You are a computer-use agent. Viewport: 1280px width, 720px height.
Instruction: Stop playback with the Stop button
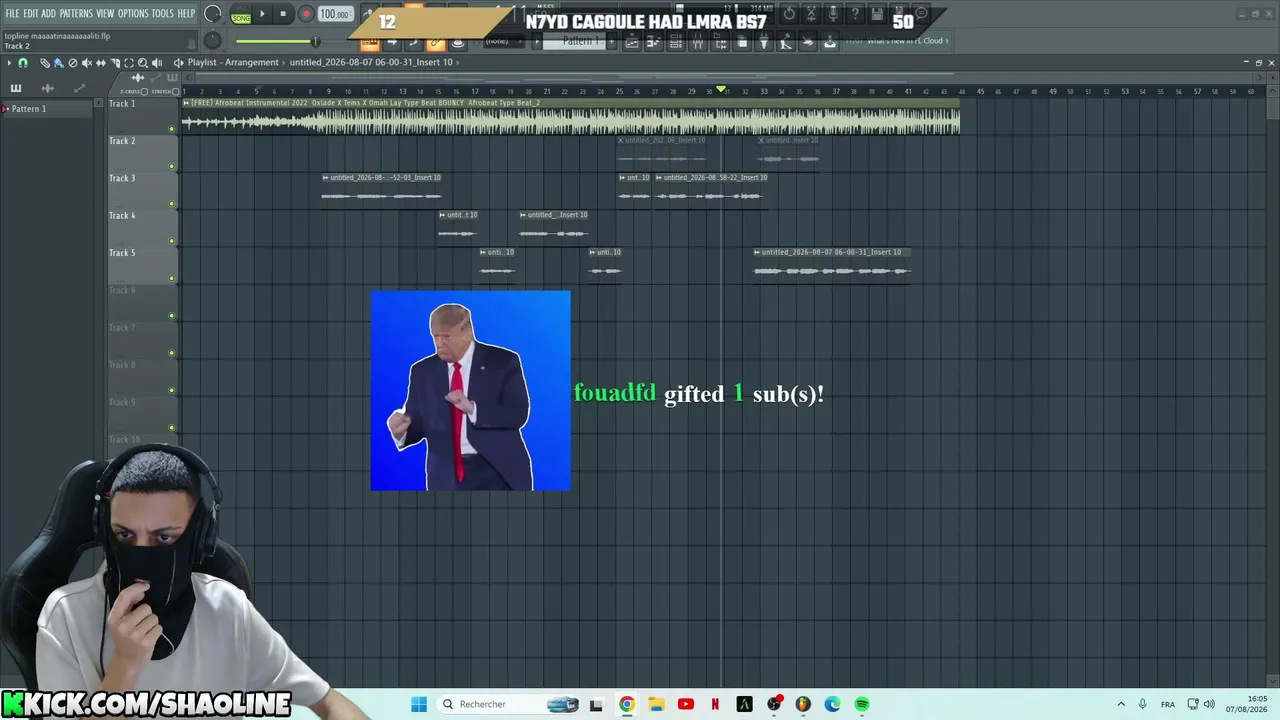coord(284,14)
